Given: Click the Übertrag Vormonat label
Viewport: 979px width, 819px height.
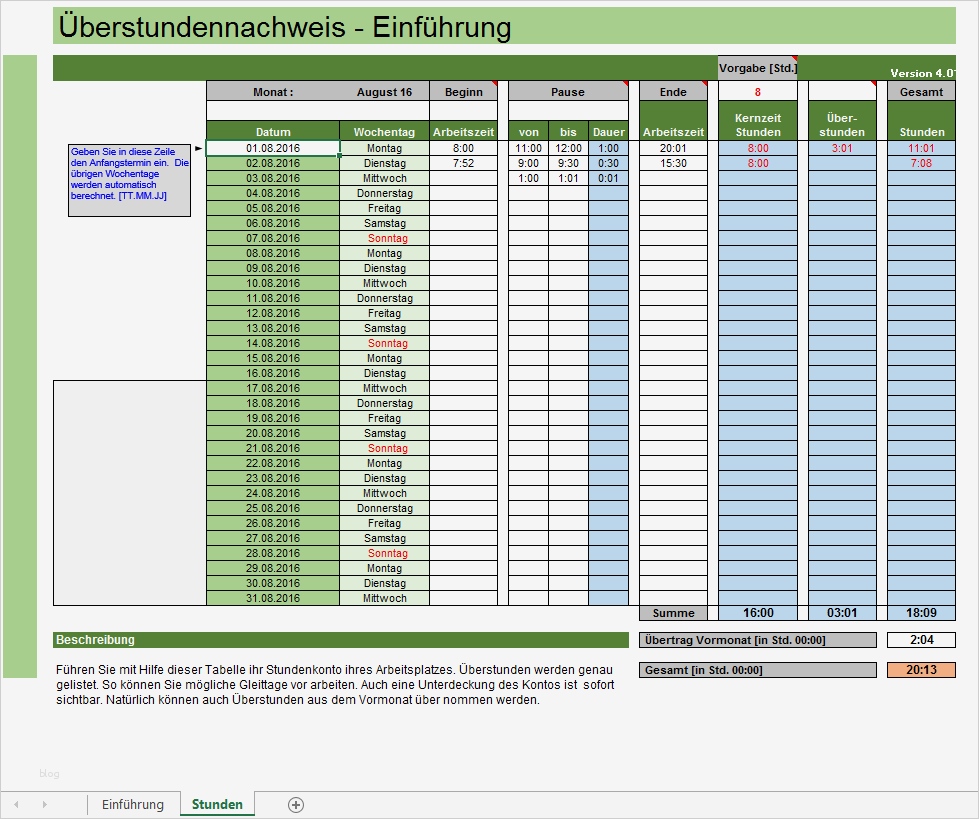Looking at the screenshot, I should pyautogui.click(x=758, y=640).
